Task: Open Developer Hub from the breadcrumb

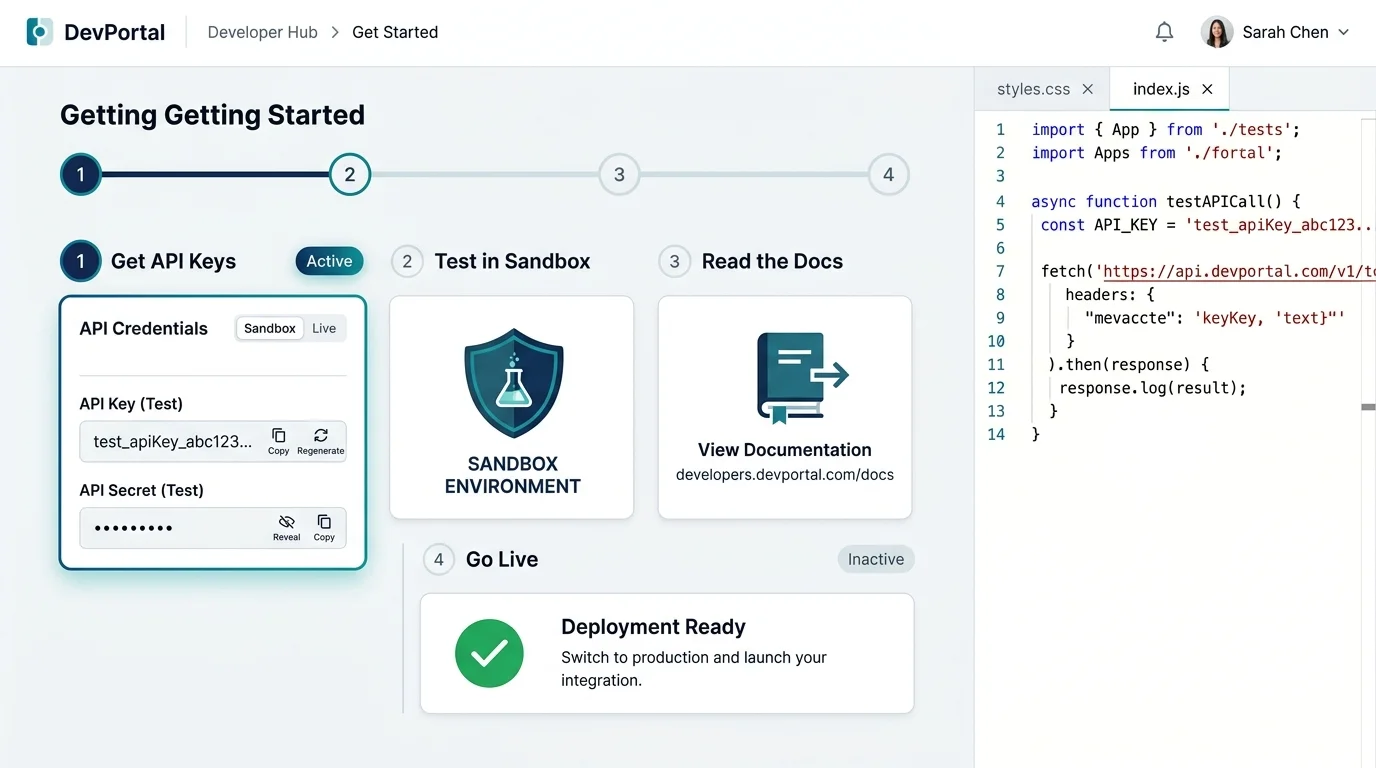Action: click(x=262, y=31)
